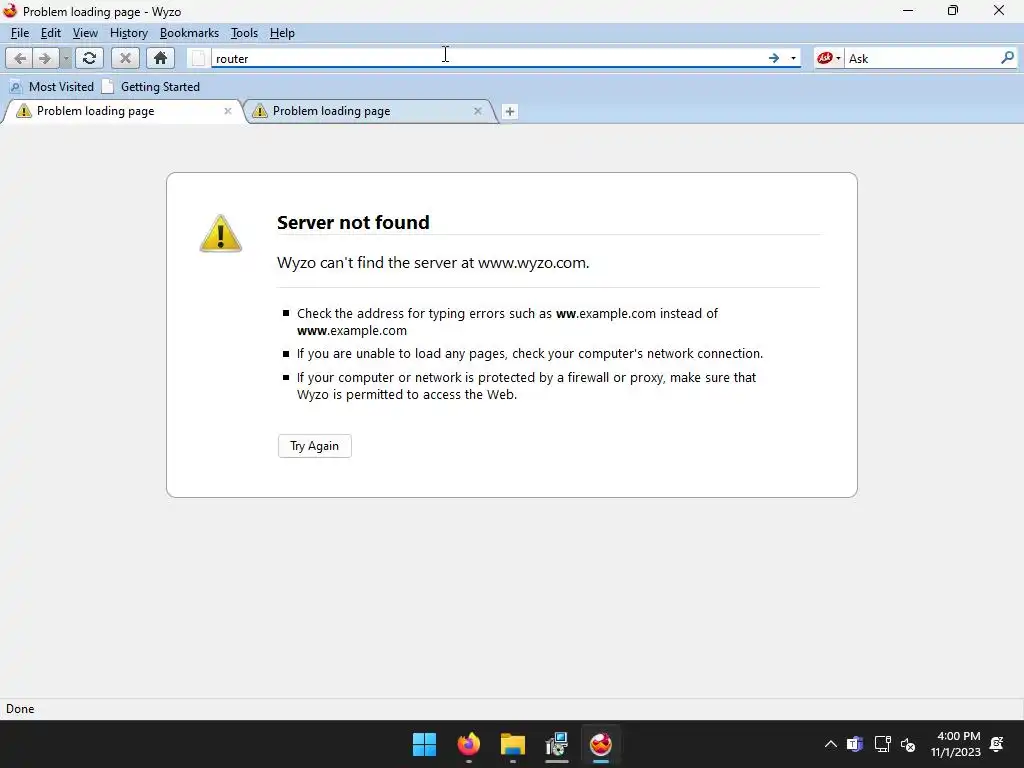Open the Most Visited bookmarks folder

[52, 86]
